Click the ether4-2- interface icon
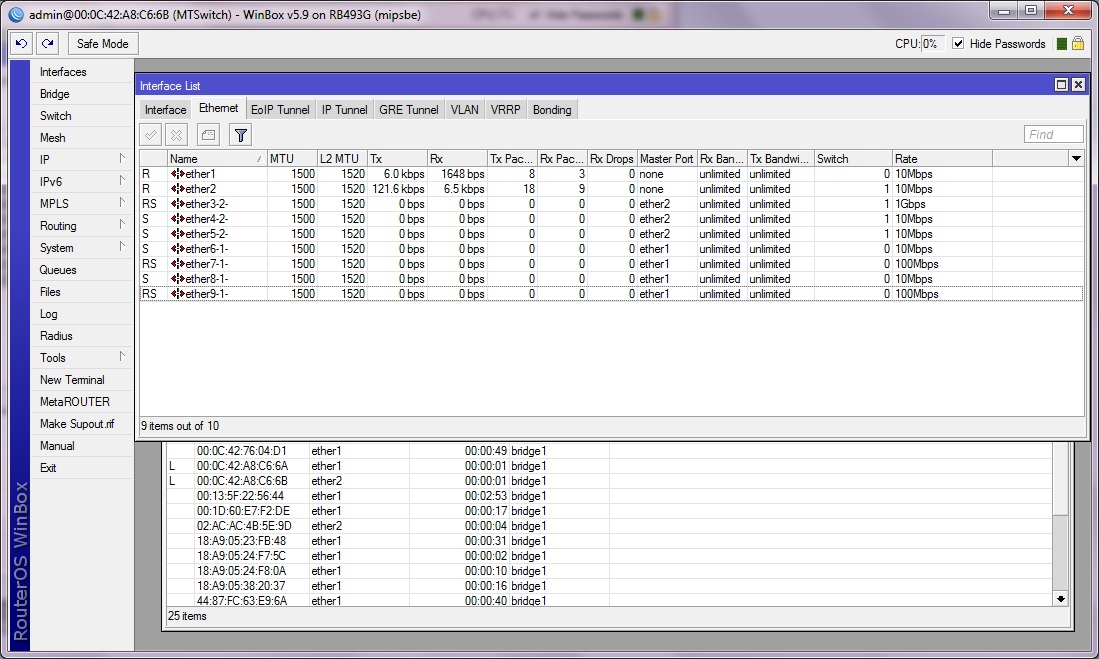The width and height of the screenshot is (1099, 659). [177, 219]
